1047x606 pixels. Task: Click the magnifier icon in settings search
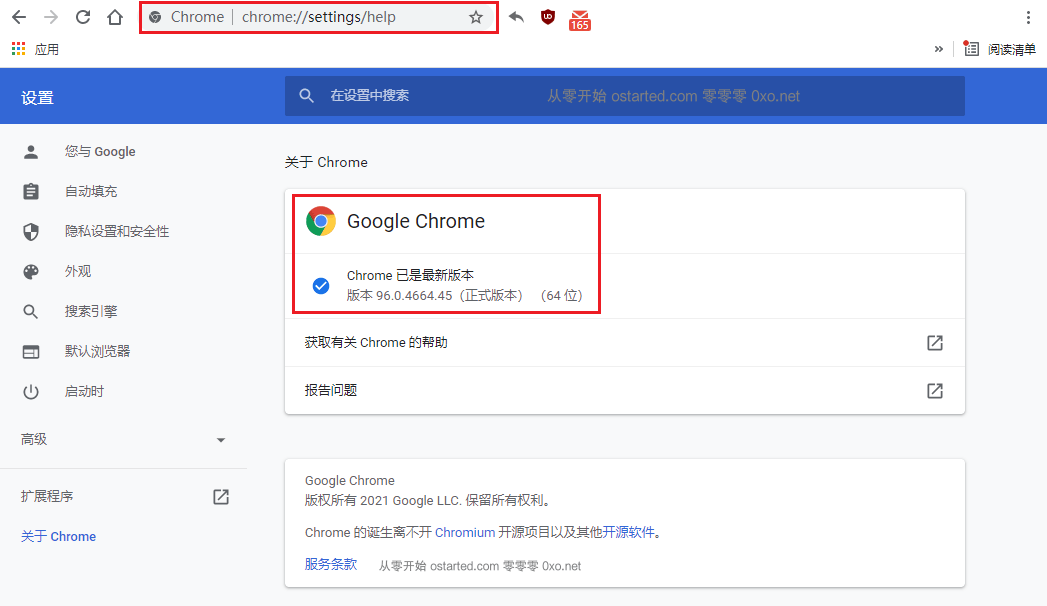tap(306, 95)
